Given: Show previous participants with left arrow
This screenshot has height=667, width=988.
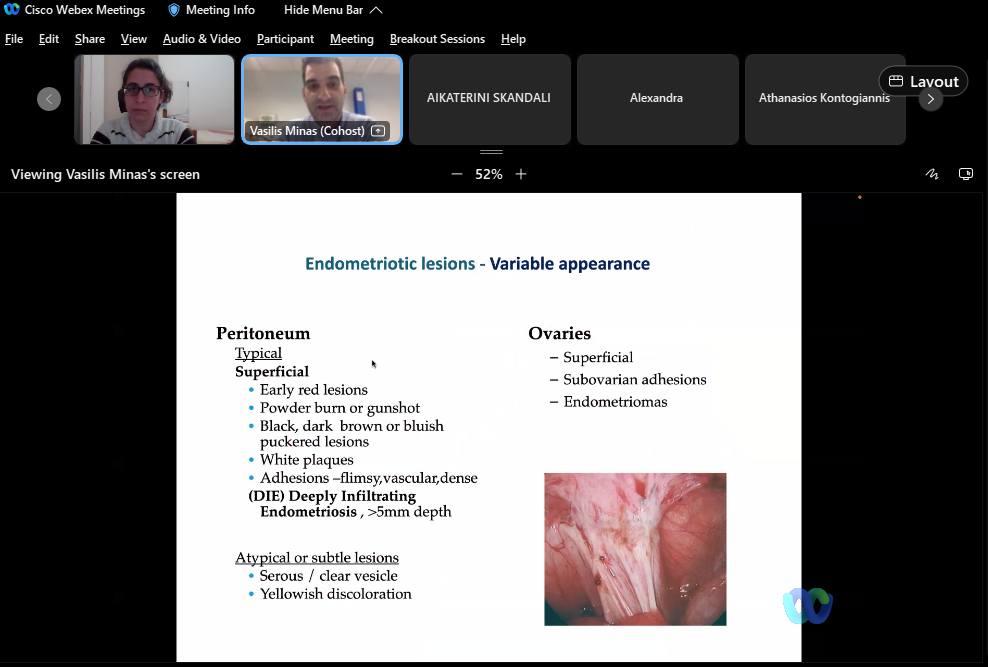Looking at the screenshot, I should (x=49, y=99).
